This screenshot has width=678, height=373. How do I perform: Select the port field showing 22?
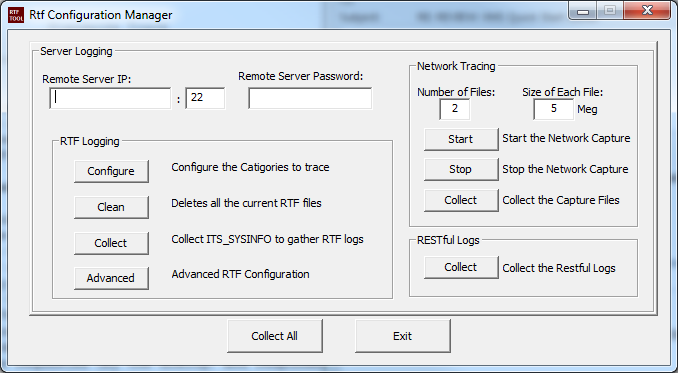tap(205, 98)
